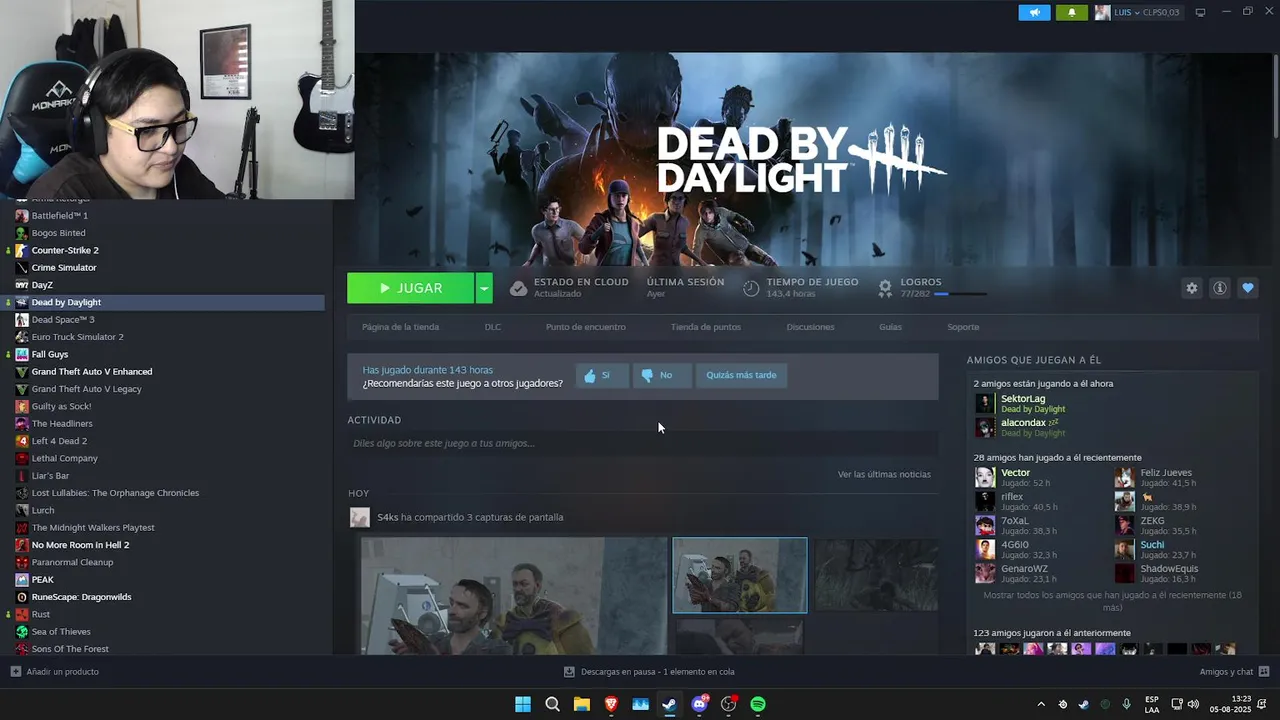Click the green JUGAR play button
Viewport: 1280px width, 720px height.
point(411,288)
